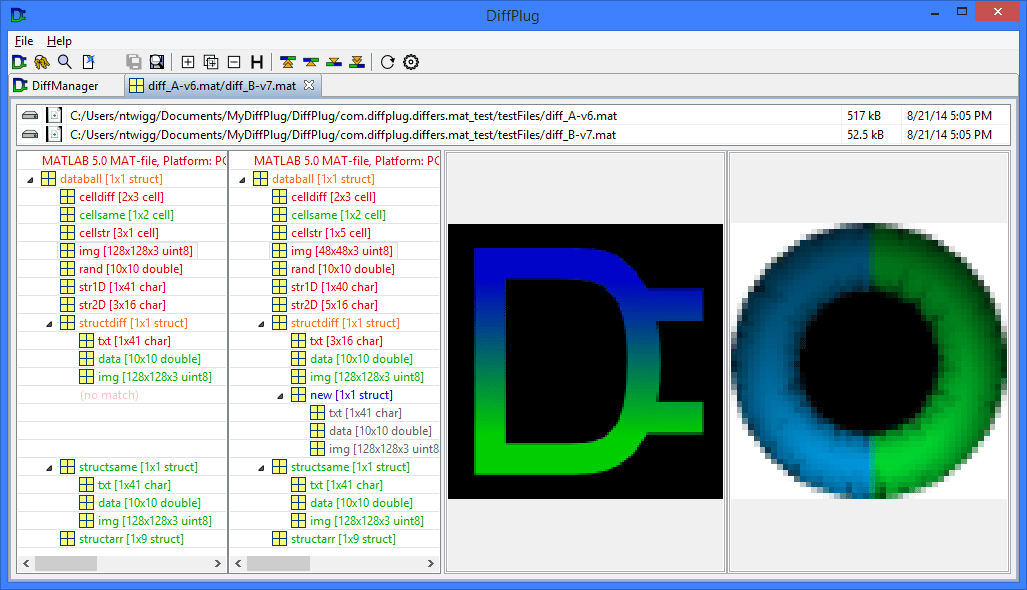The height and width of the screenshot is (590, 1027).
Task: Collapse nodes using the minus toolbar icon
Action: (x=232, y=62)
